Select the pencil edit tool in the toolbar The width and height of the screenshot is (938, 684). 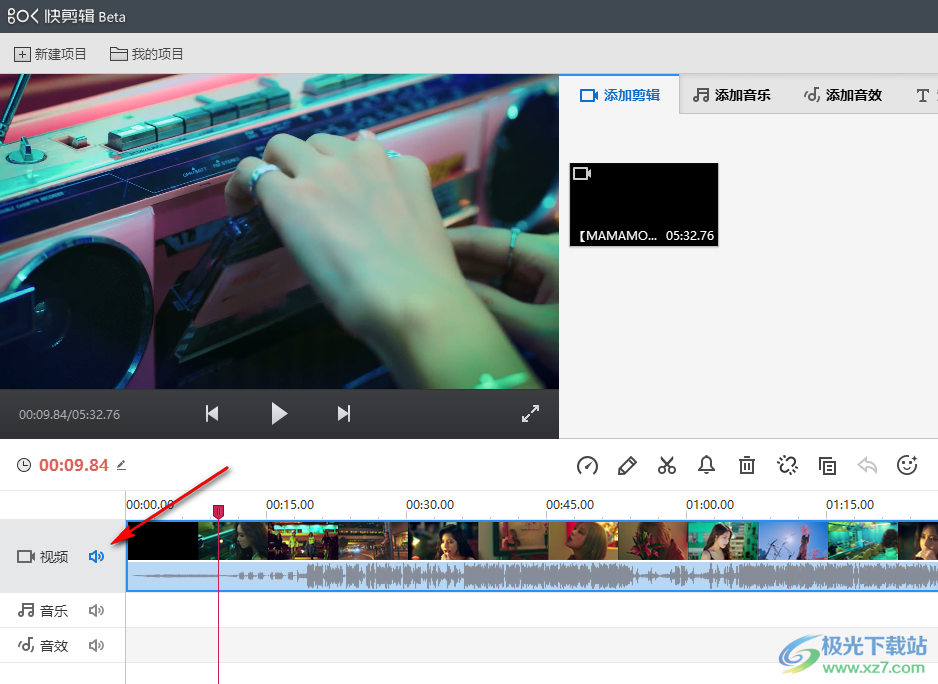[627, 466]
